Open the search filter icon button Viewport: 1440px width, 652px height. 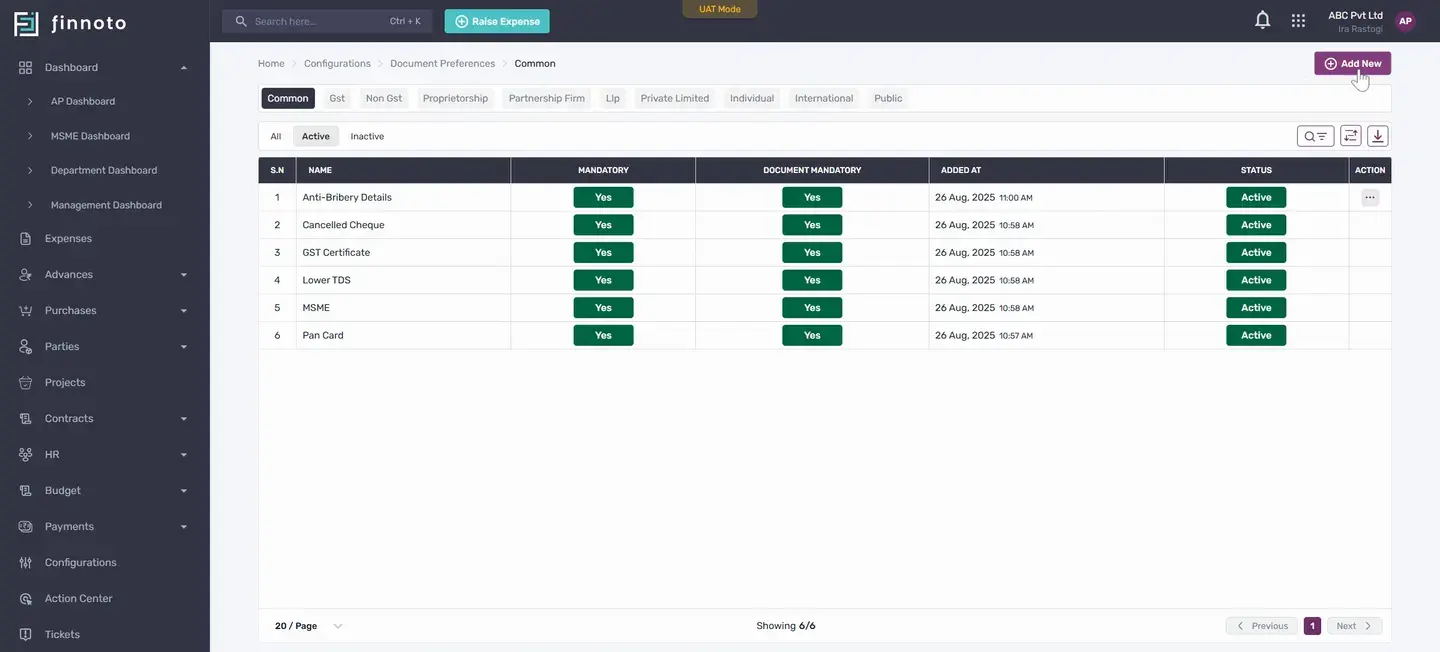point(1315,136)
